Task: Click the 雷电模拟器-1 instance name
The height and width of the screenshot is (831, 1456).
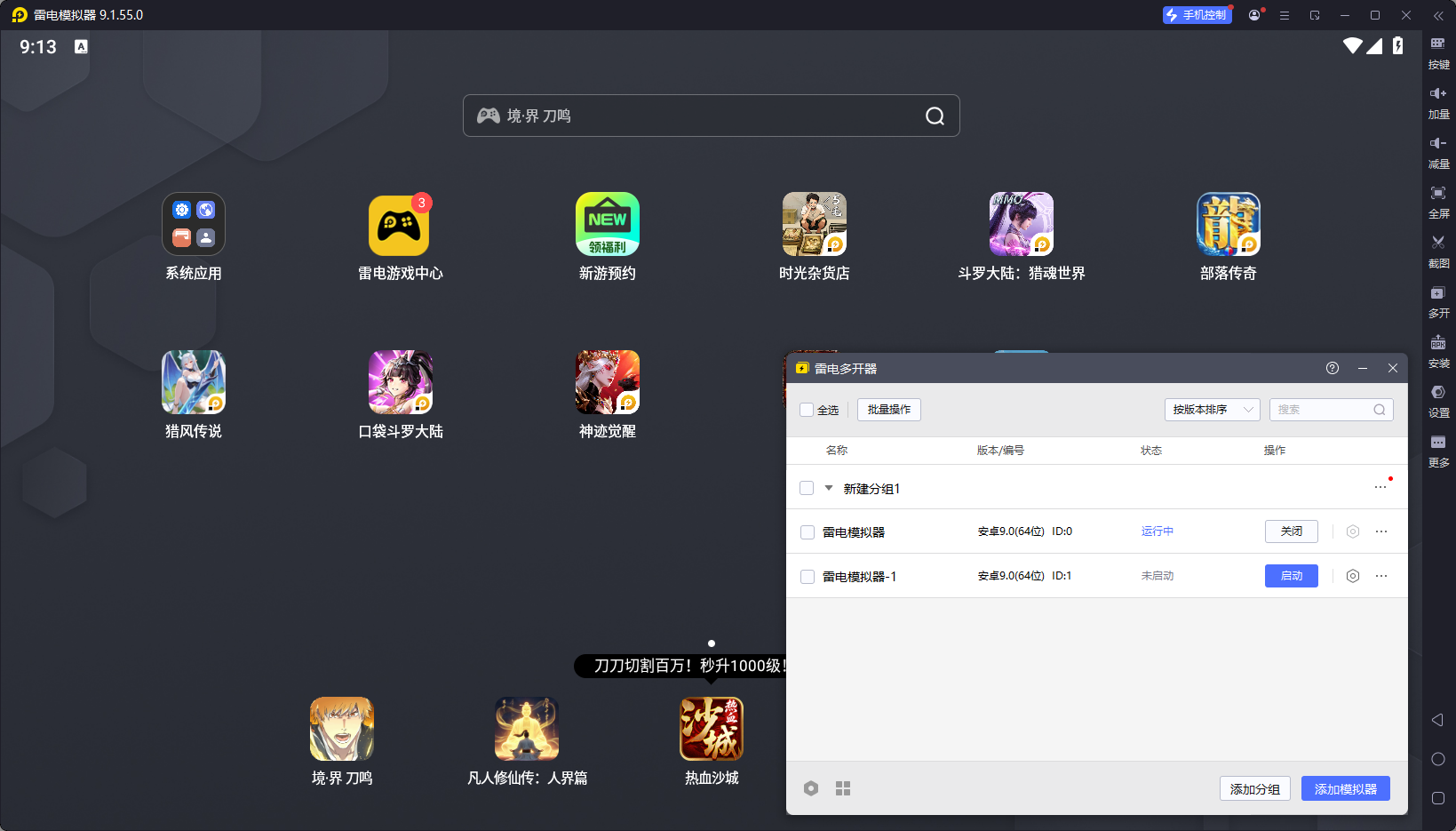Action: [x=859, y=577]
